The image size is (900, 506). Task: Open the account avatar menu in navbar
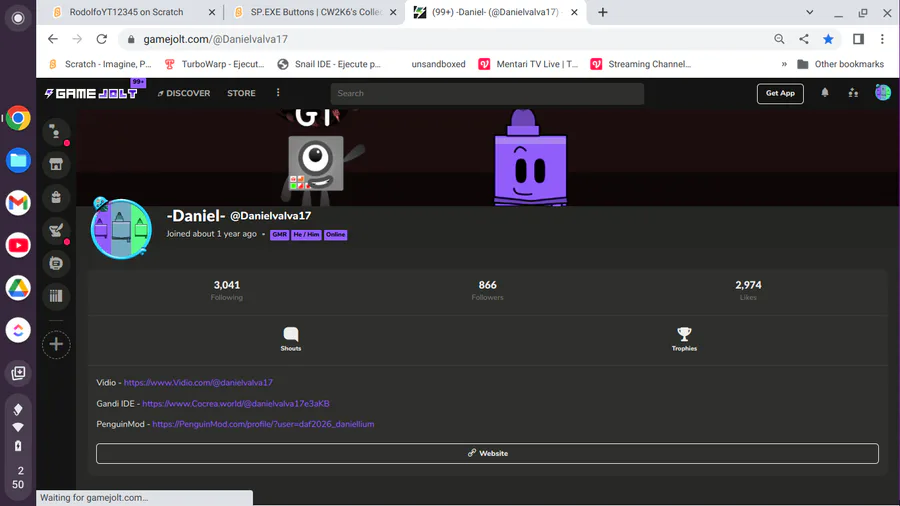883,92
